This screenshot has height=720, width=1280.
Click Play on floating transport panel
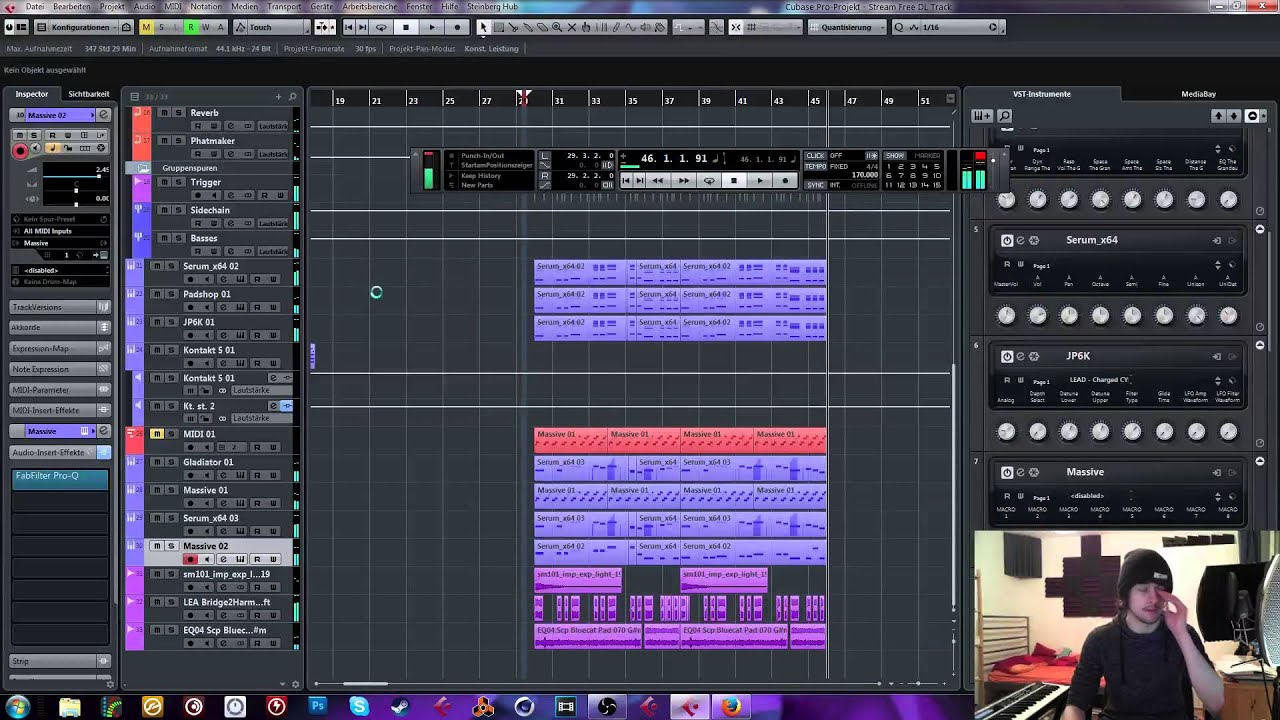tap(759, 181)
